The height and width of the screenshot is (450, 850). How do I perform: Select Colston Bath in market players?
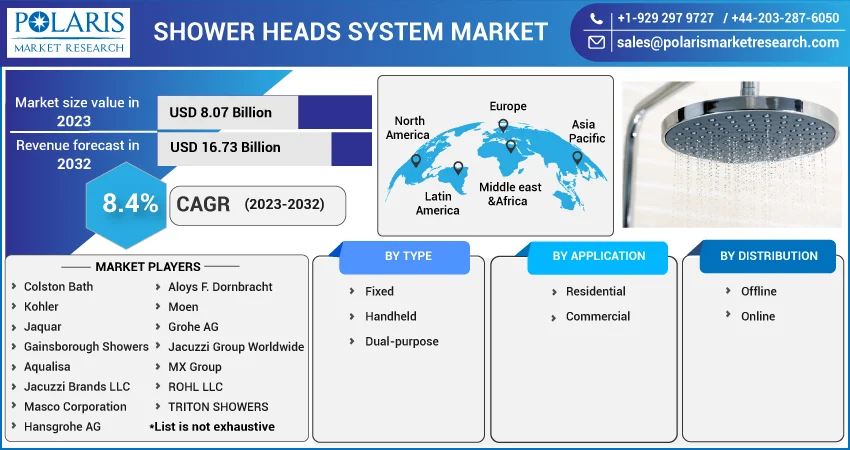59,287
